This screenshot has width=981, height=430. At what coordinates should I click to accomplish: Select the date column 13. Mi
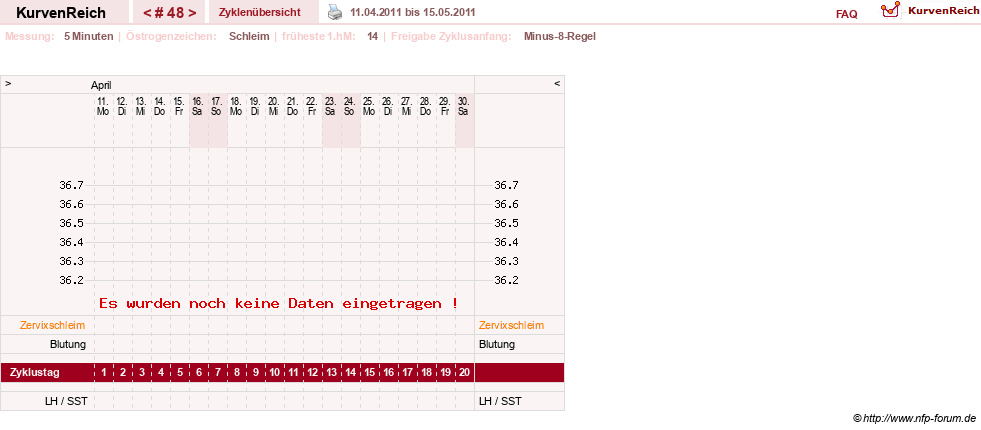pos(141,106)
